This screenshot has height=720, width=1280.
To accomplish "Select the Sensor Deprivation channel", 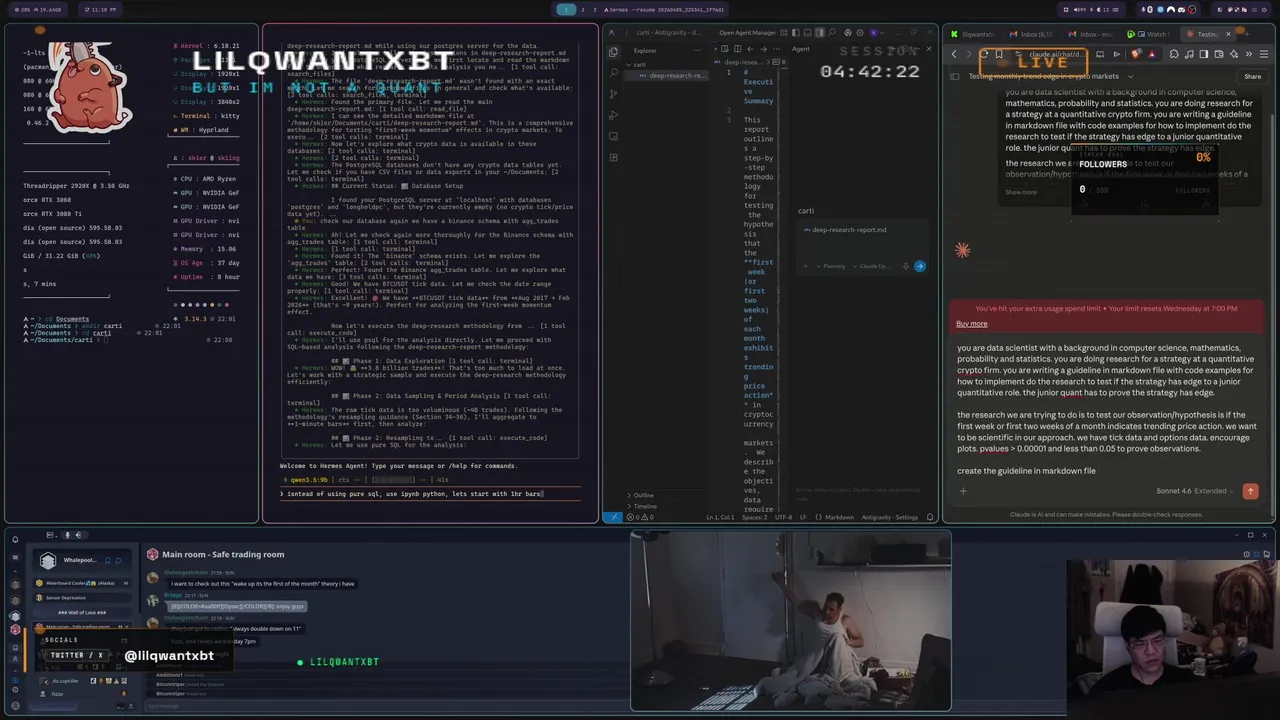I will tap(83, 598).
